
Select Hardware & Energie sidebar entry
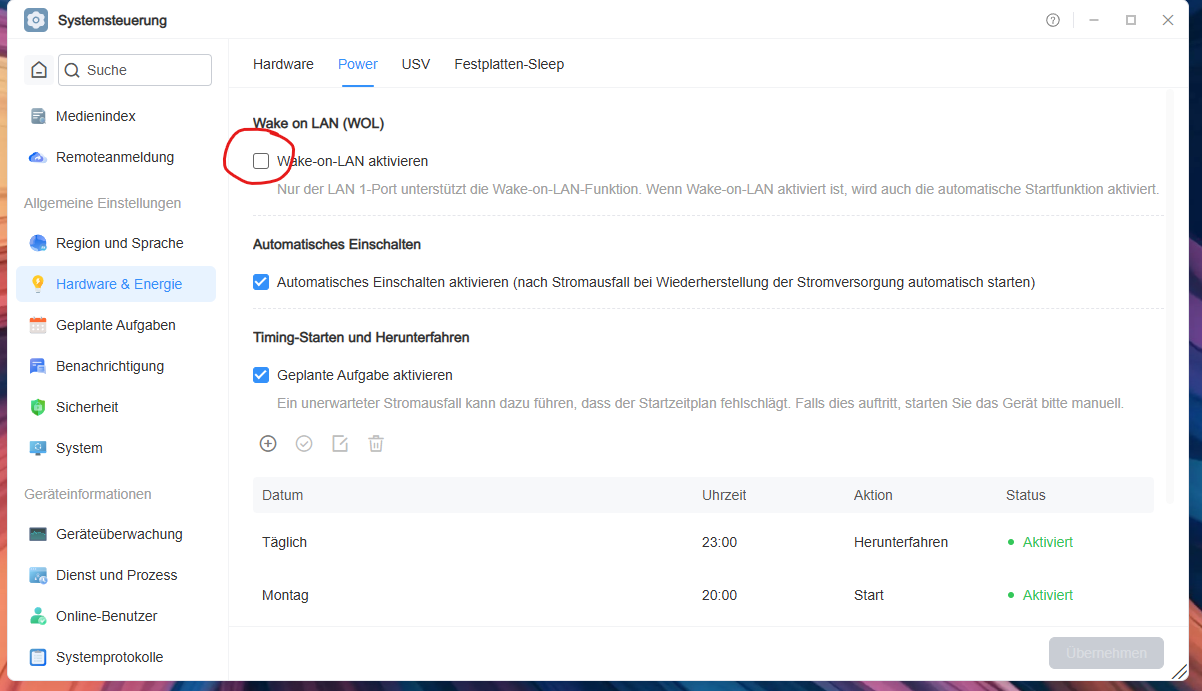[116, 284]
